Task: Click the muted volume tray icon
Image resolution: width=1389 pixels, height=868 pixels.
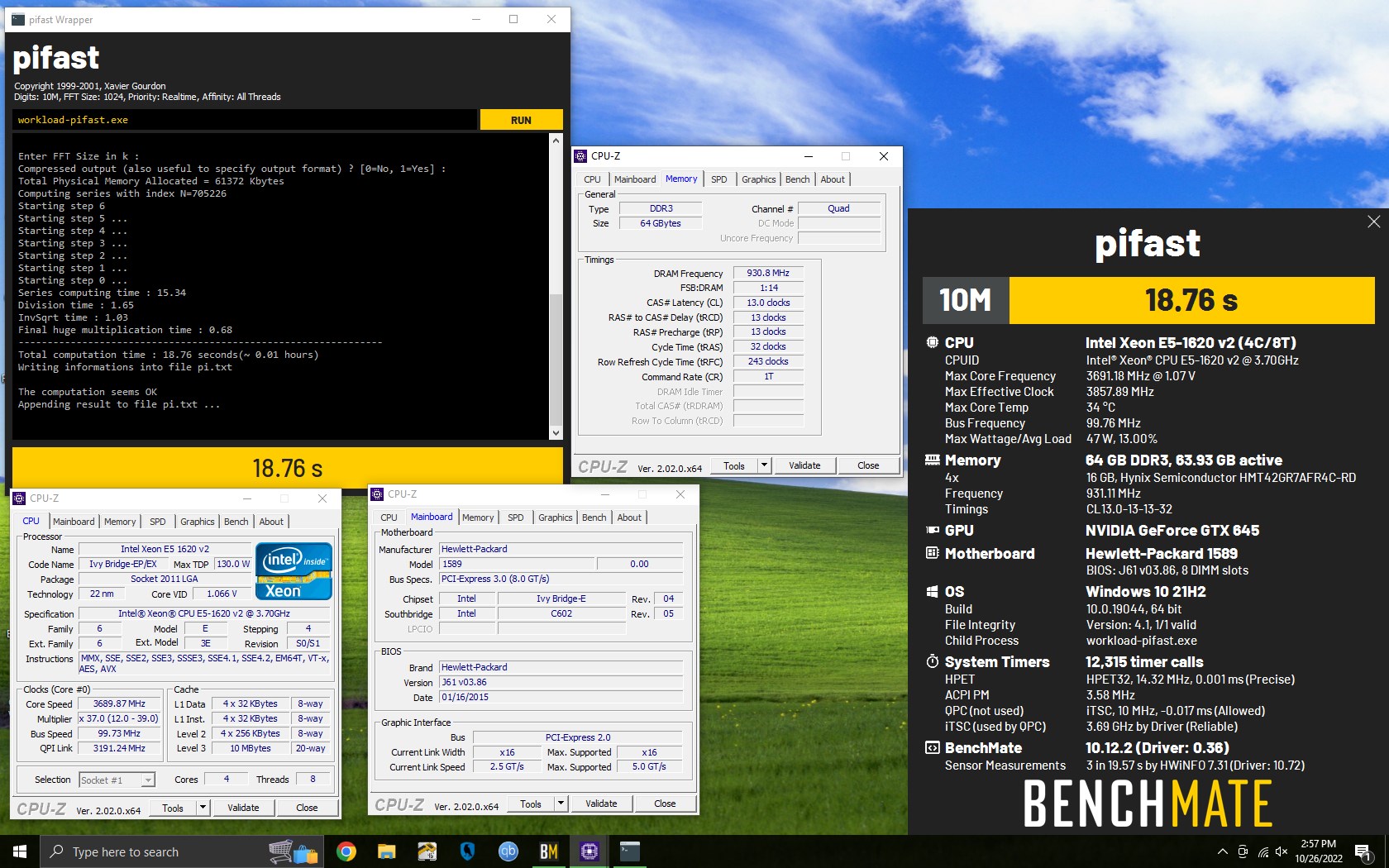Action: click(x=1282, y=851)
